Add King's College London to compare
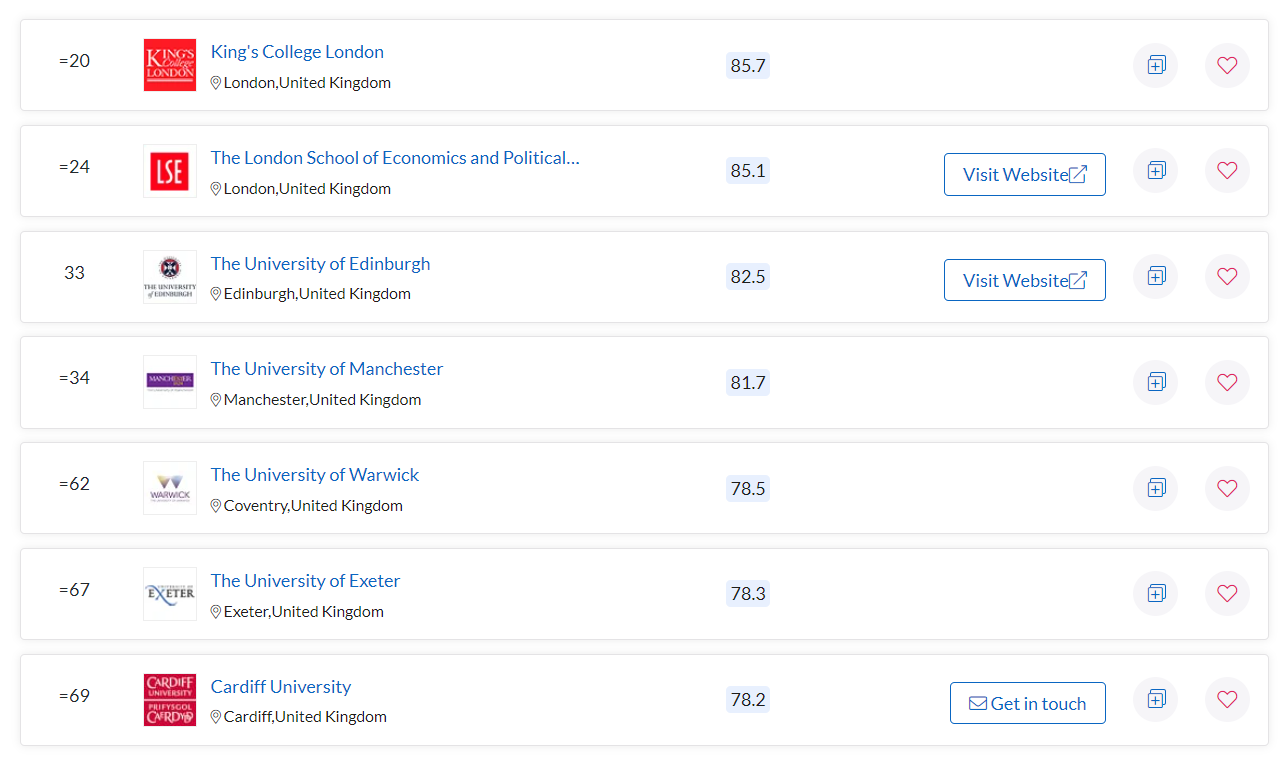Screen dimensions: 1286x761 click(x=1156, y=65)
